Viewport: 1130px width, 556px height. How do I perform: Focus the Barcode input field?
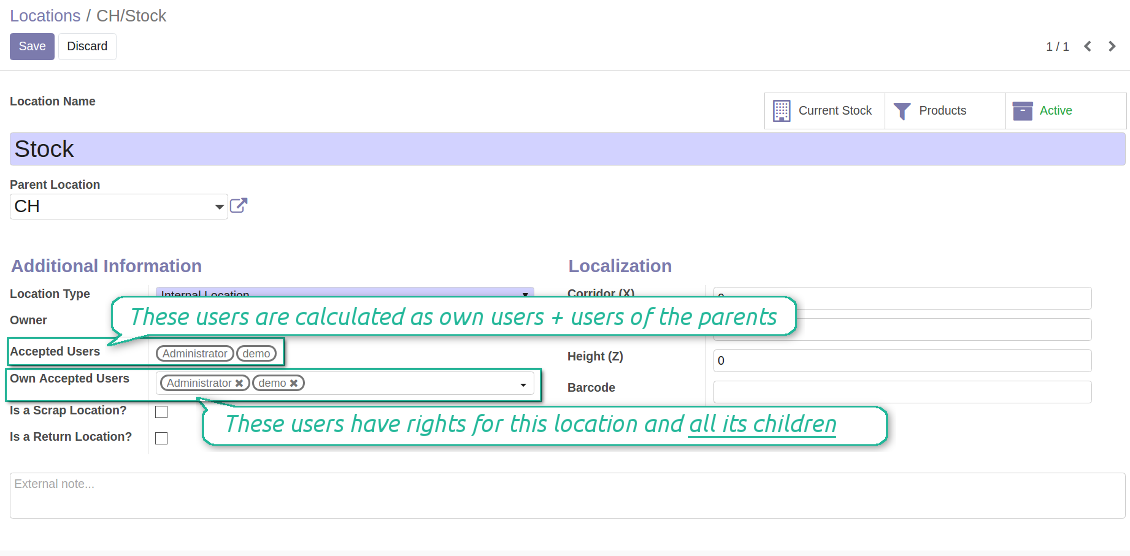[x=901, y=391]
